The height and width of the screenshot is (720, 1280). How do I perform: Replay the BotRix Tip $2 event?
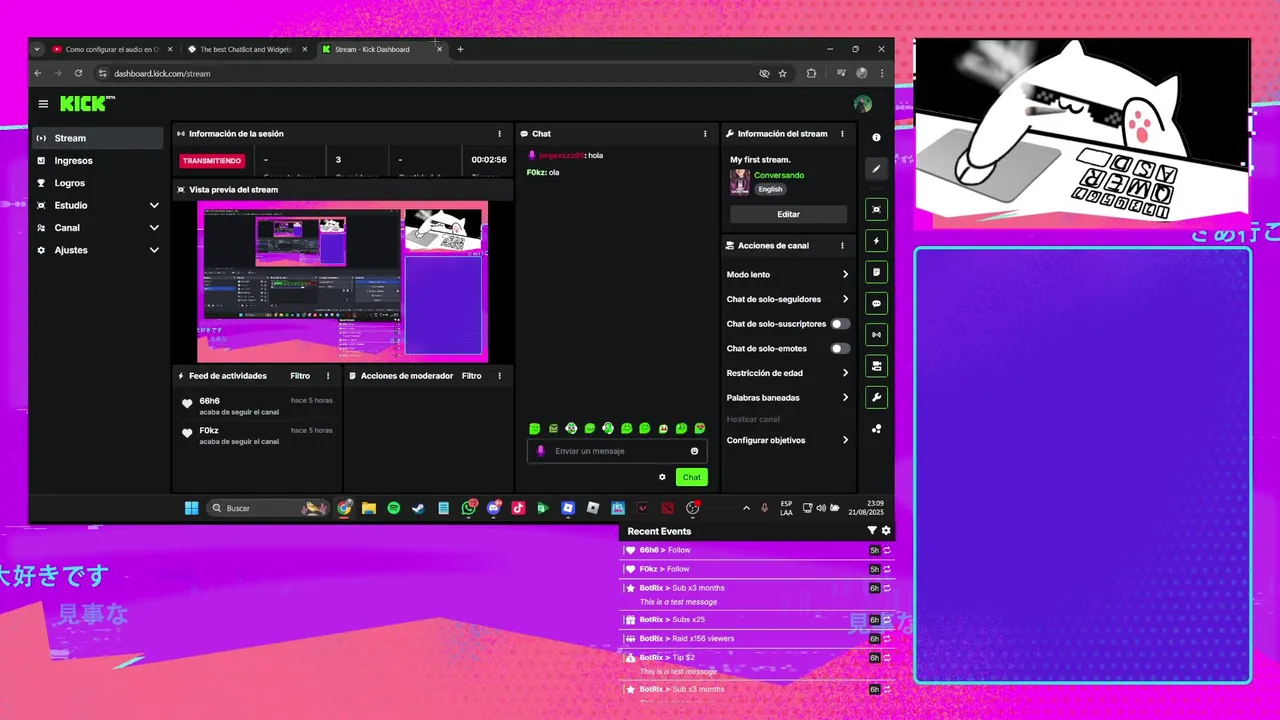pyautogui.click(x=887, y=658)
